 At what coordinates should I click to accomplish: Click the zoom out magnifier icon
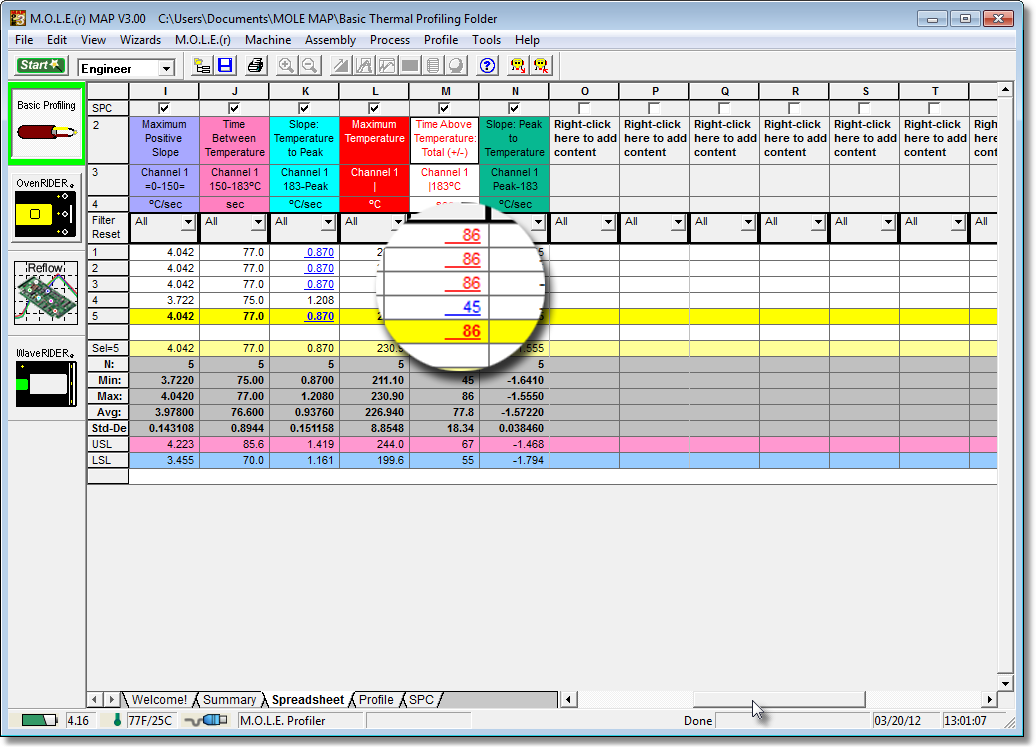pos(309,65)
